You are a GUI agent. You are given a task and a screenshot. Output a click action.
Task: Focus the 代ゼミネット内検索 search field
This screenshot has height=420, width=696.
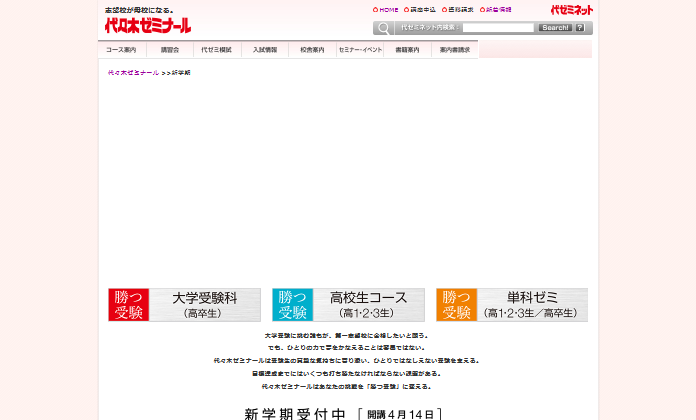498,28
